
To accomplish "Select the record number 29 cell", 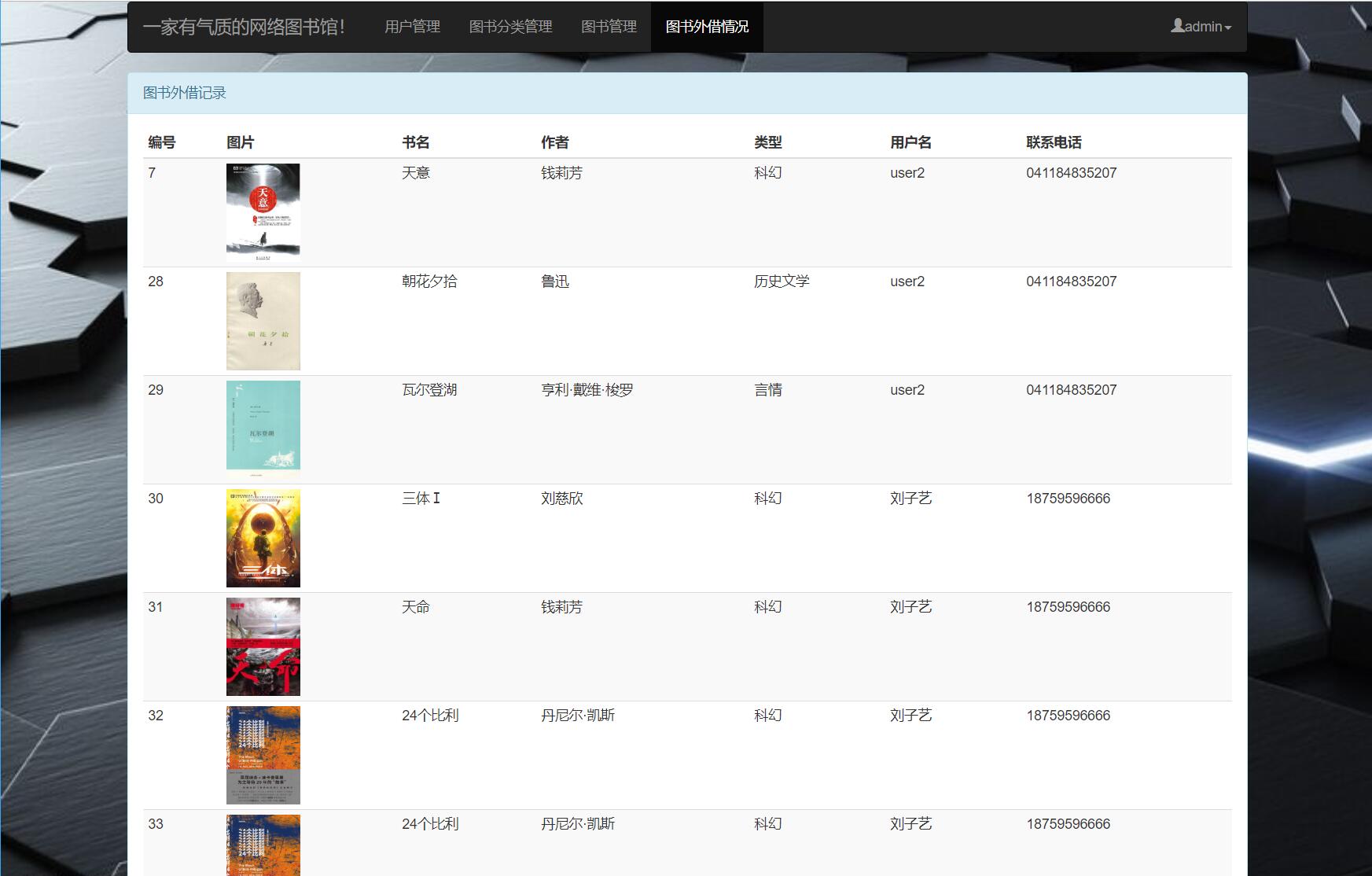I will (x=156, y=390).
